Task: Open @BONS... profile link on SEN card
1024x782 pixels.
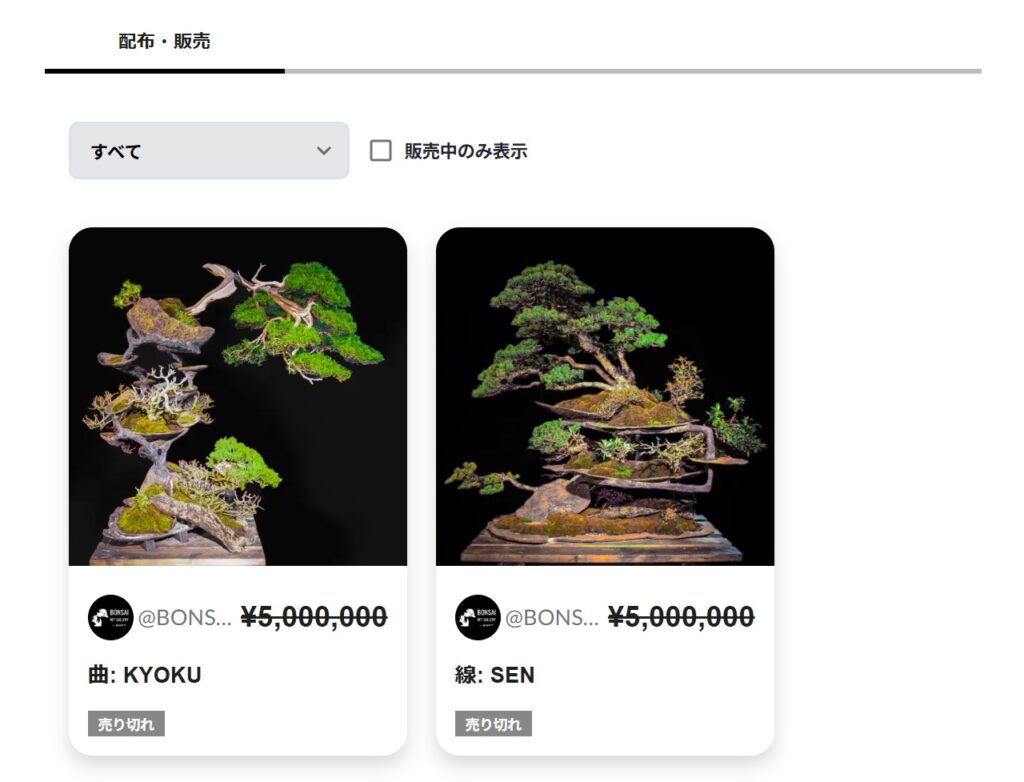Action: click(x=552, y=617)
